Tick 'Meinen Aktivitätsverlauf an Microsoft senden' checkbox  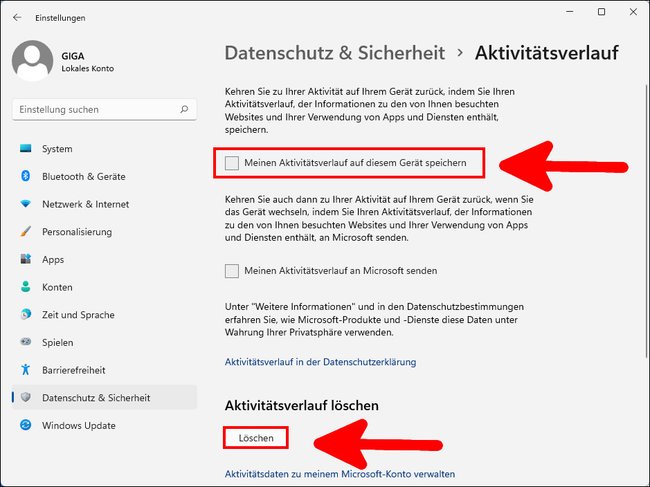(232, 271)
